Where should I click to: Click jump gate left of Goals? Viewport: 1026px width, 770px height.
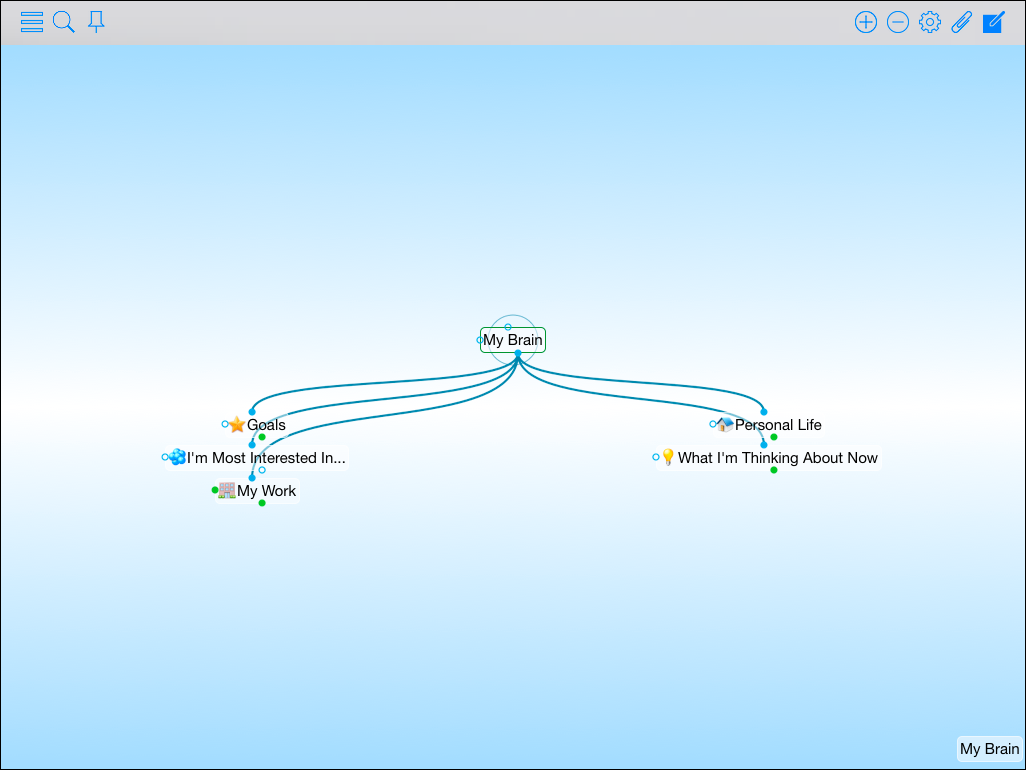pyautogui.click(x=225, y=424)
